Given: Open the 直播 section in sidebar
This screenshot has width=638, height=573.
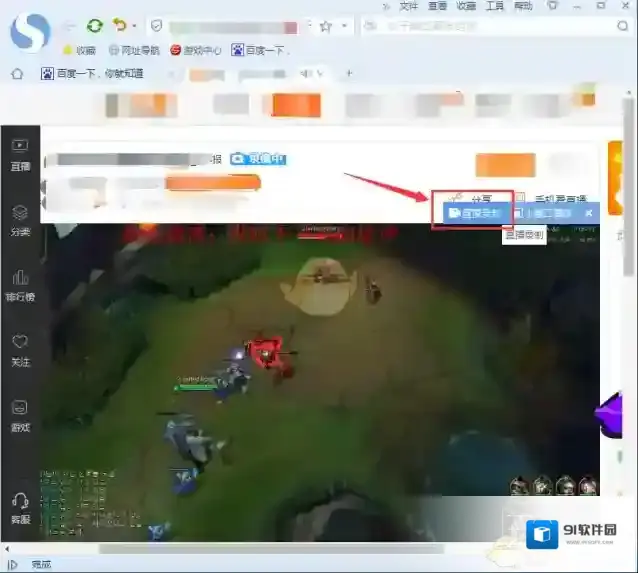Looking at the screenshot, I should tap(19, 152).
